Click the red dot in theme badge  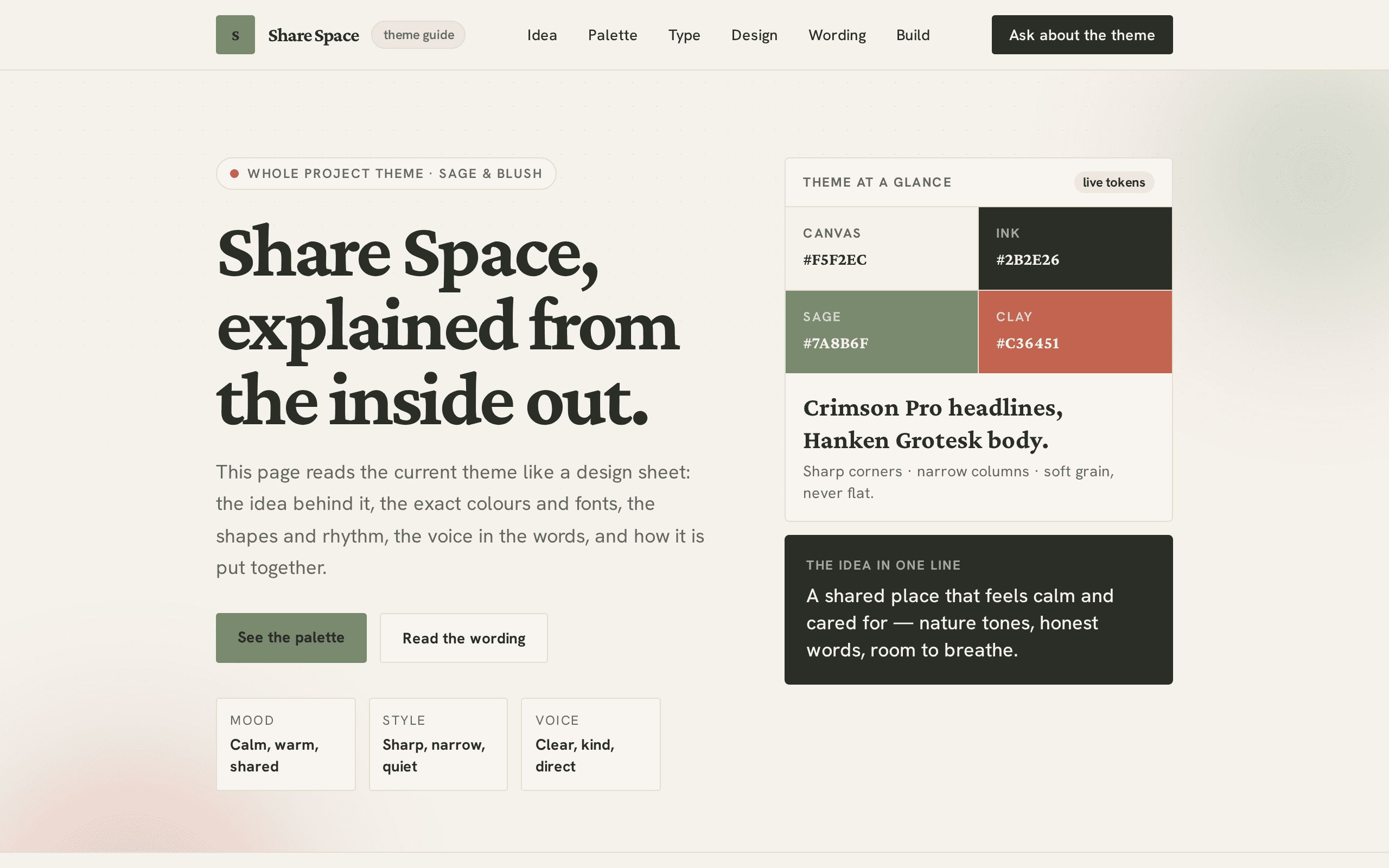tap(234, 174)
